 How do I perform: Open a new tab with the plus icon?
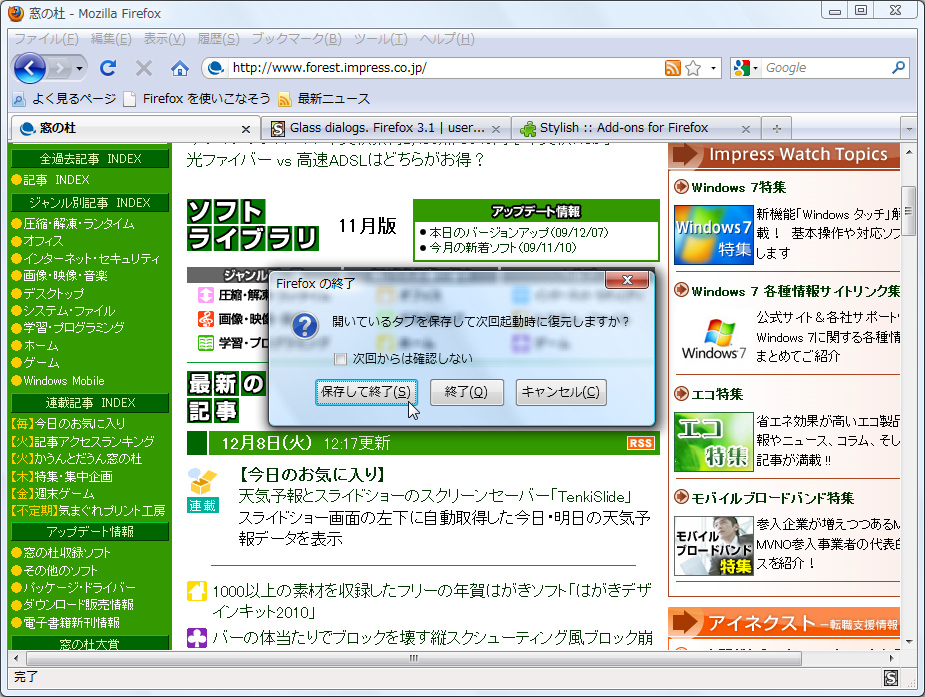pos(776,128)
